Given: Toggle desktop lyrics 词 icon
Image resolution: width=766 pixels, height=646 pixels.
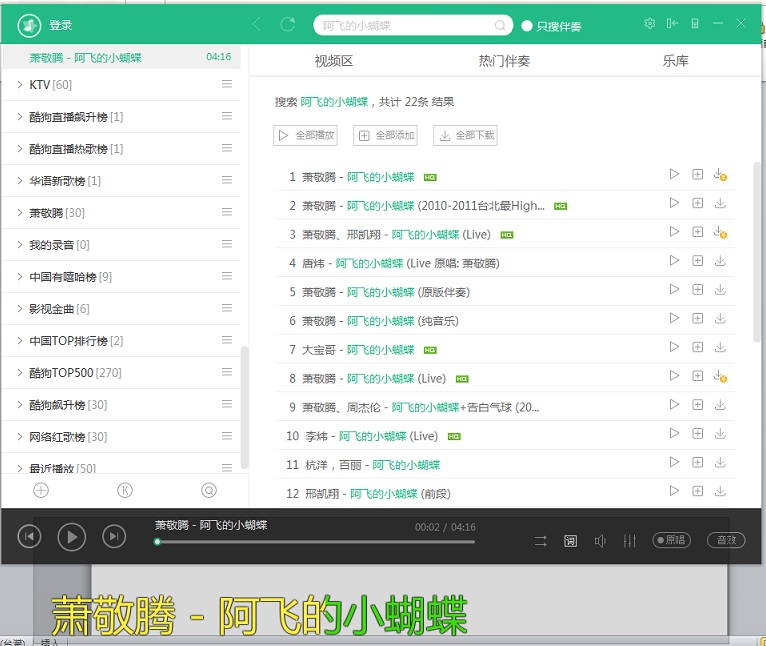Looking at the screenshot, I should 571,541.
